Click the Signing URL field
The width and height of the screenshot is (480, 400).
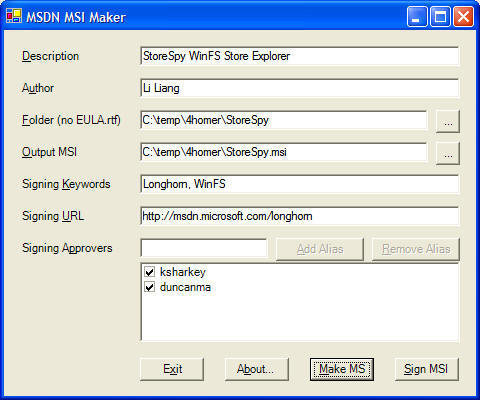click(x=300, y=216)
